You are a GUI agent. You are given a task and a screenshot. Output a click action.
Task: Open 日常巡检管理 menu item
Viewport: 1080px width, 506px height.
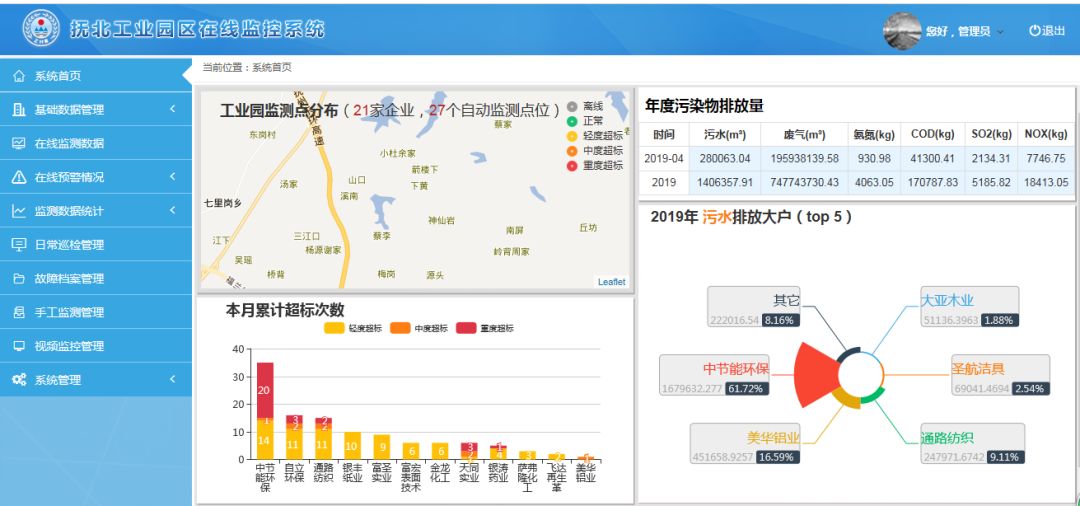(x=96, y=245)
